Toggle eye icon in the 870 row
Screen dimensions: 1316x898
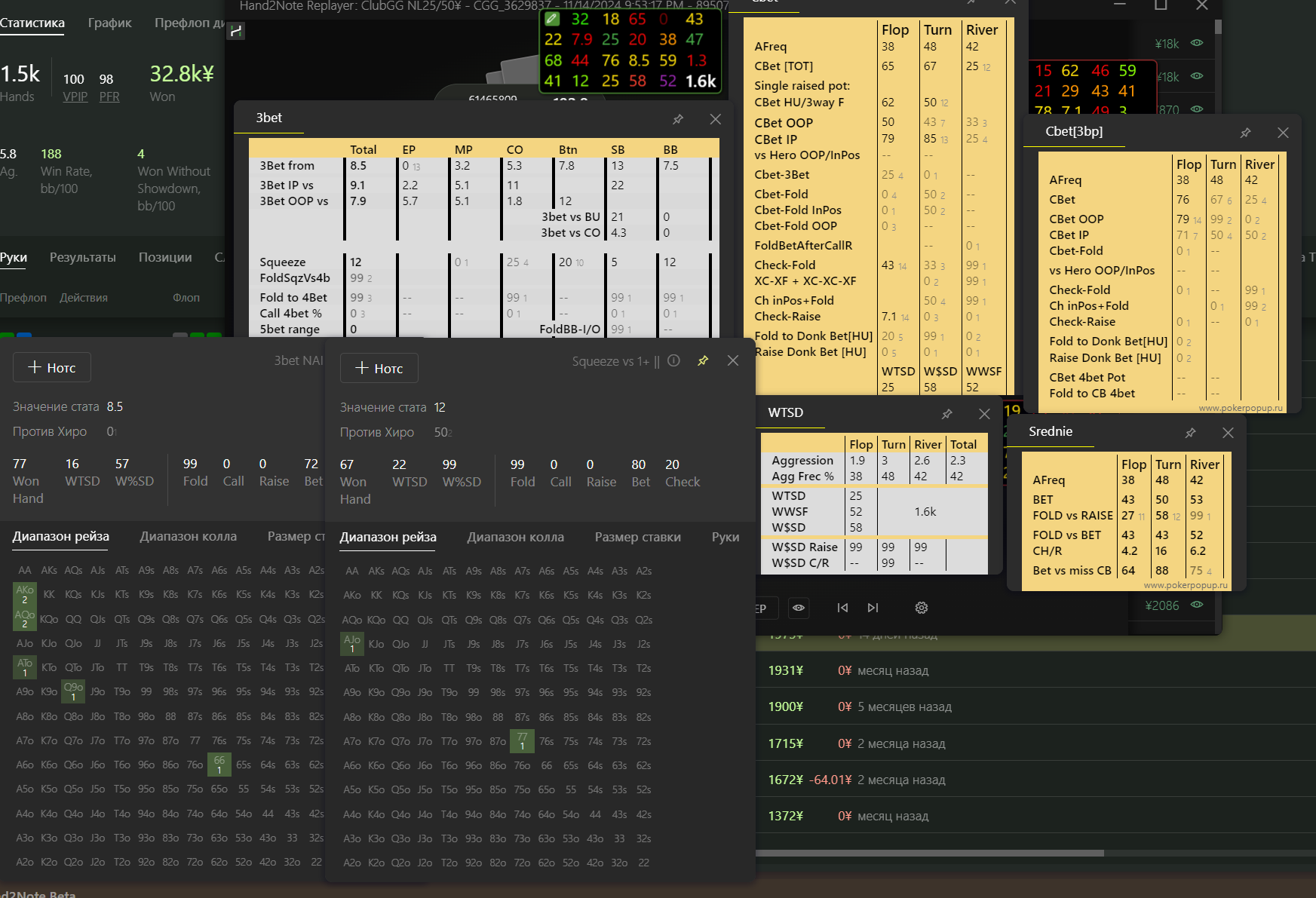1197,109
